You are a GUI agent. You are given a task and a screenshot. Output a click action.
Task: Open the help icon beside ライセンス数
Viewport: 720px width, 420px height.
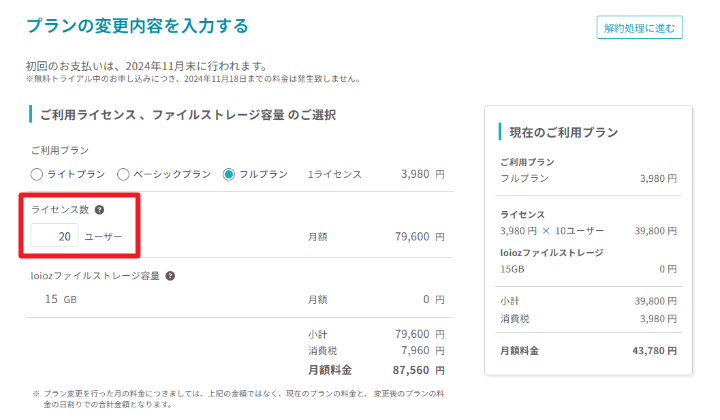tap(99, 210)
